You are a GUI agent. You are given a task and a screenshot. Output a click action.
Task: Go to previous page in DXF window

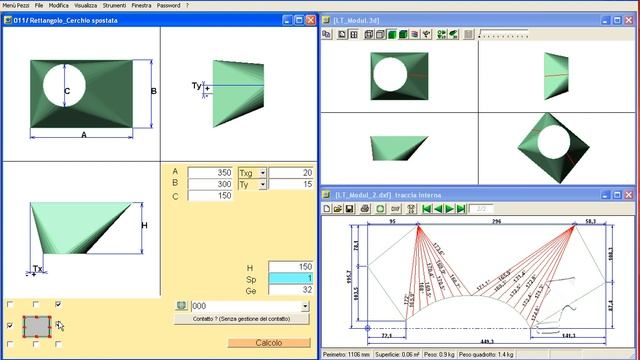(x=438, y=209)
